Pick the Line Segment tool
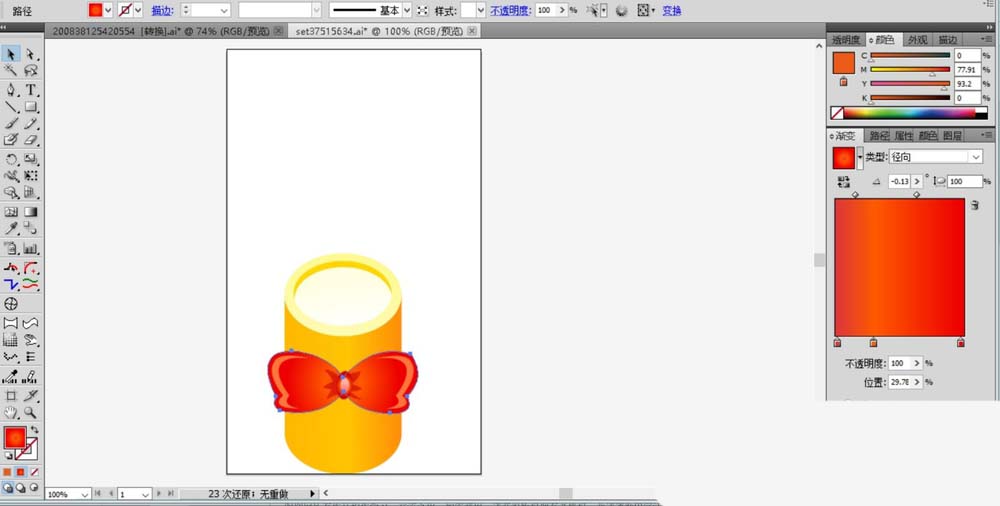Image resolution: width=1000 pixels, height=506 pixels. (x=11, y=107)
